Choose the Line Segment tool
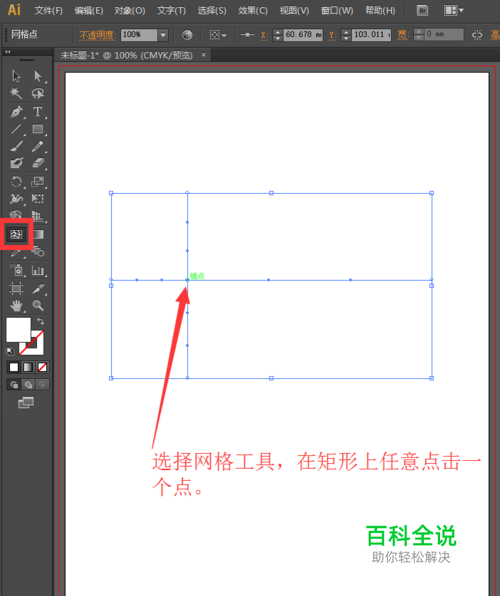The image size is (500, 596). [x=16, y=129]
